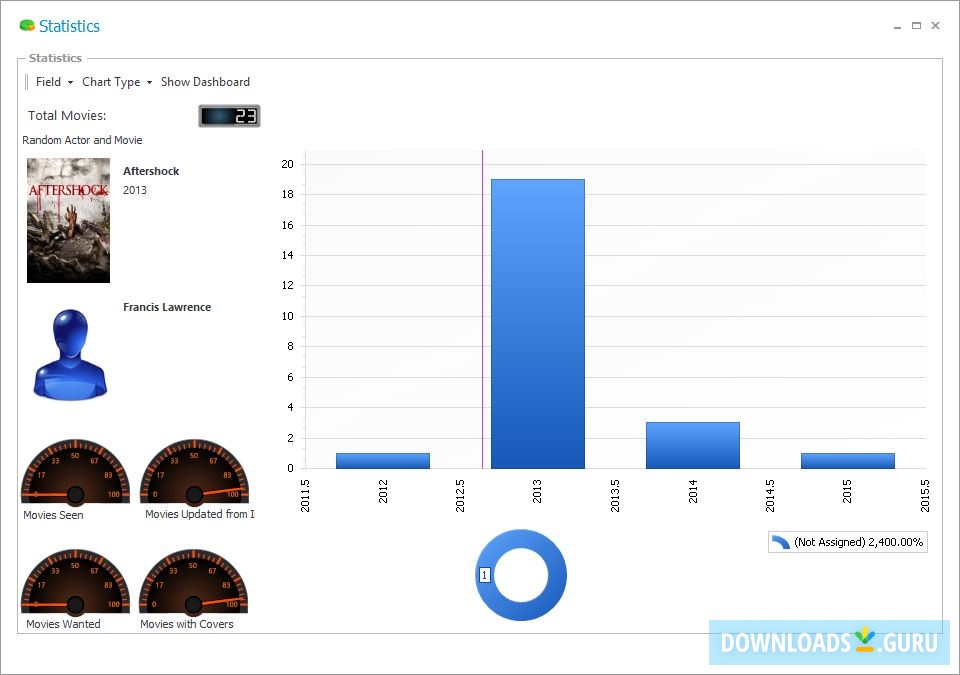
Task: Click the Total Movies digital counter display
Action: [x=229, y=115]
